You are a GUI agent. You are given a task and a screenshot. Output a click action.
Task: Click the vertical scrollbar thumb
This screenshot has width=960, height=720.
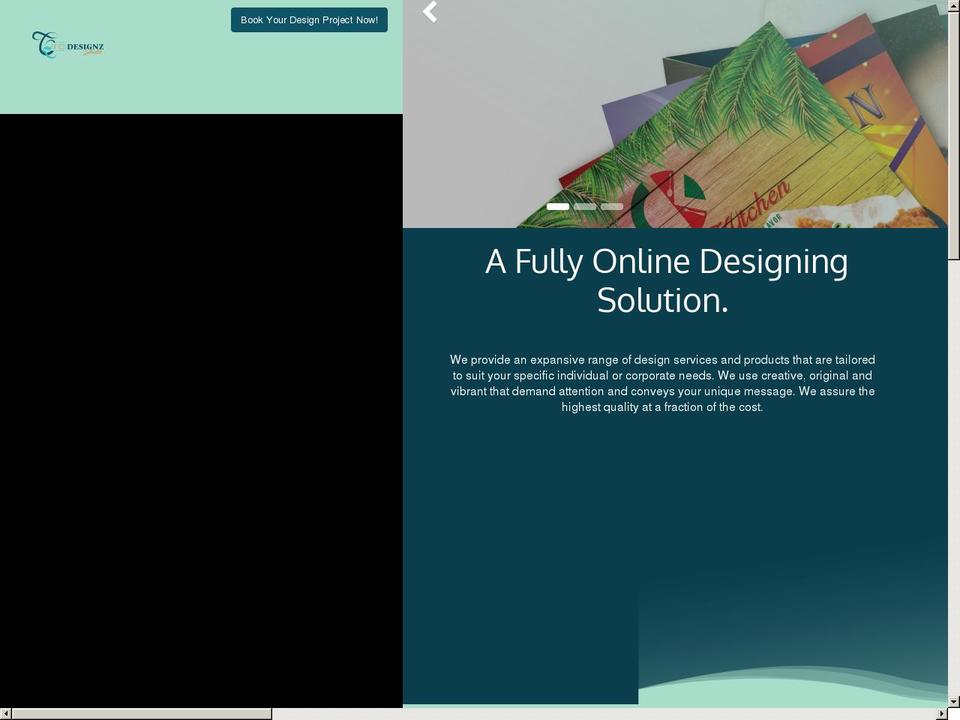tap(954, 135)
